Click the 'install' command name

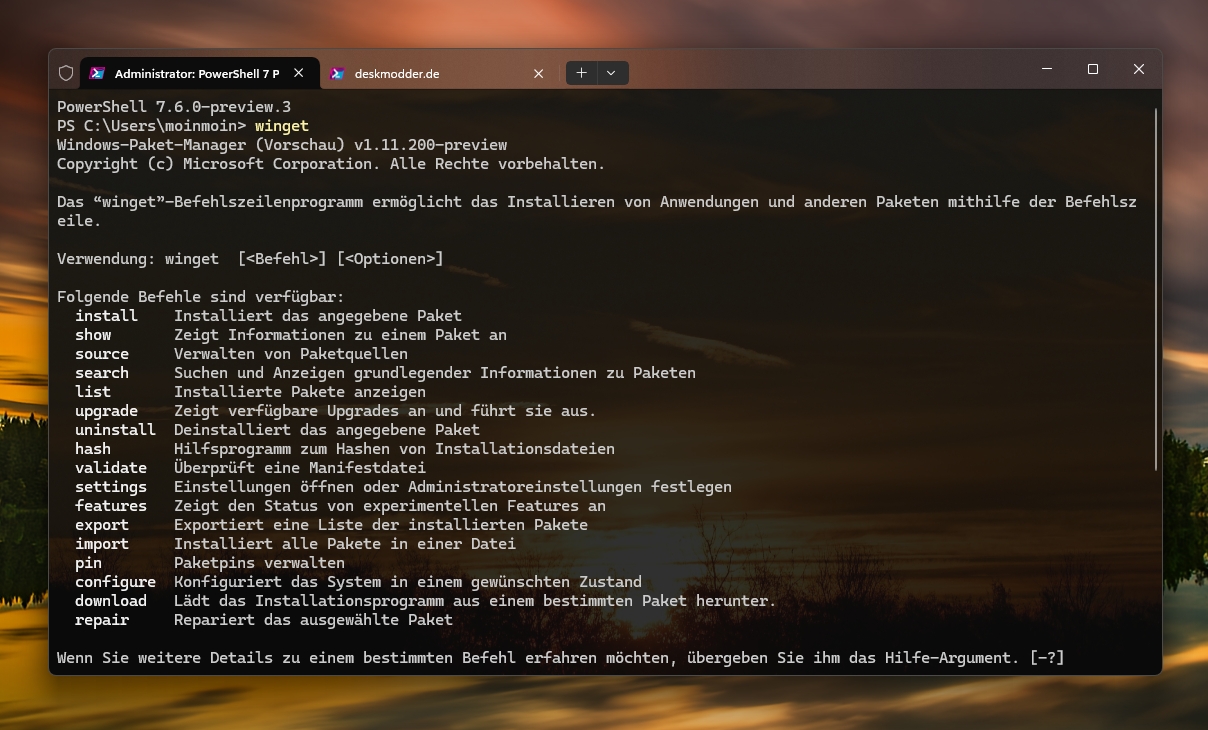pyautogui.click(x=106, y=316)
